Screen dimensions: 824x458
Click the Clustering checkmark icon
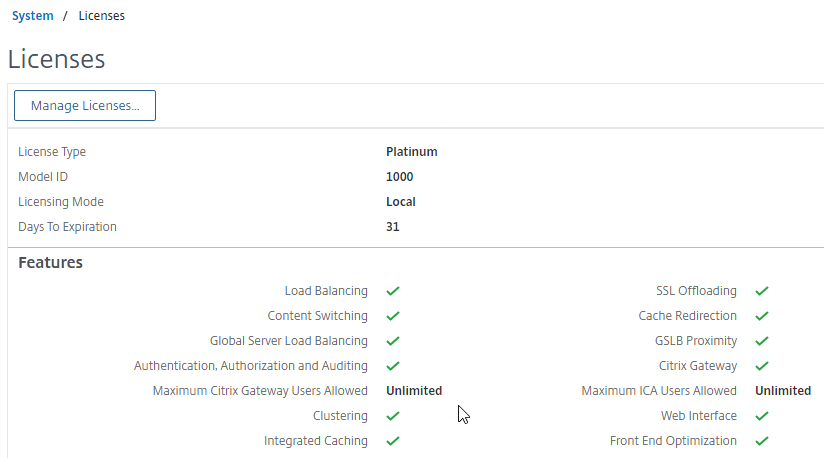pyautogui.click(x=393, y=416)
